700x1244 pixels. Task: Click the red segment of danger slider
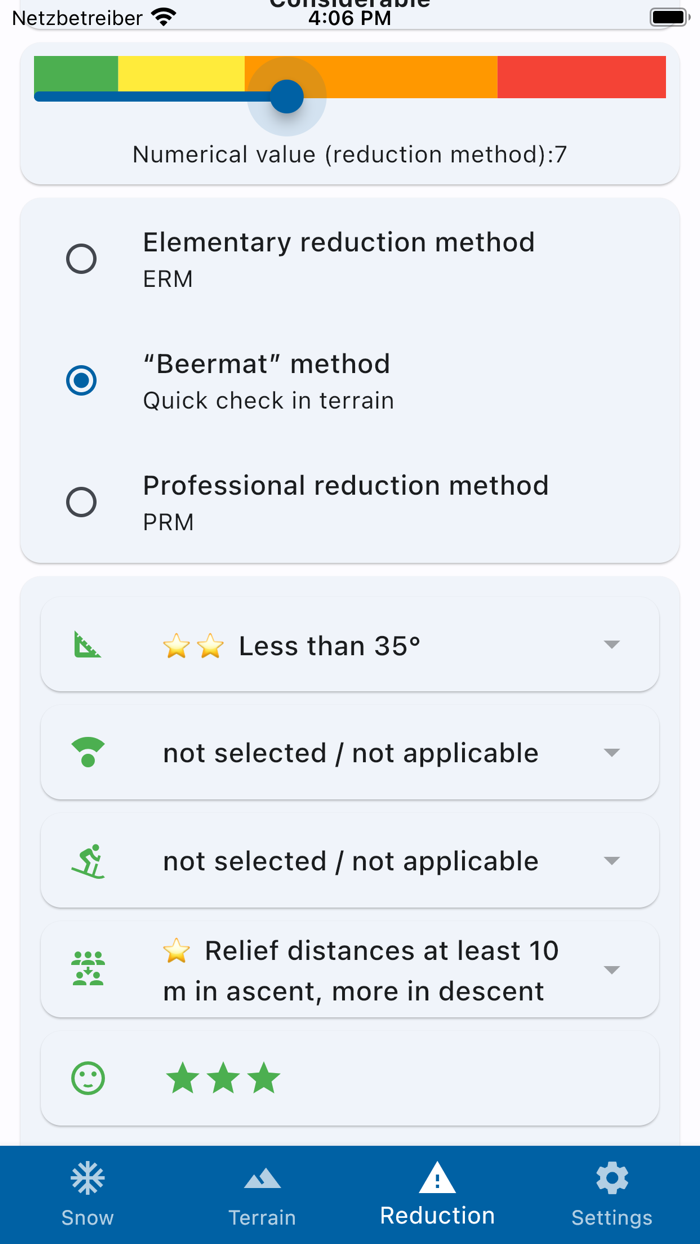coord(581,77)
